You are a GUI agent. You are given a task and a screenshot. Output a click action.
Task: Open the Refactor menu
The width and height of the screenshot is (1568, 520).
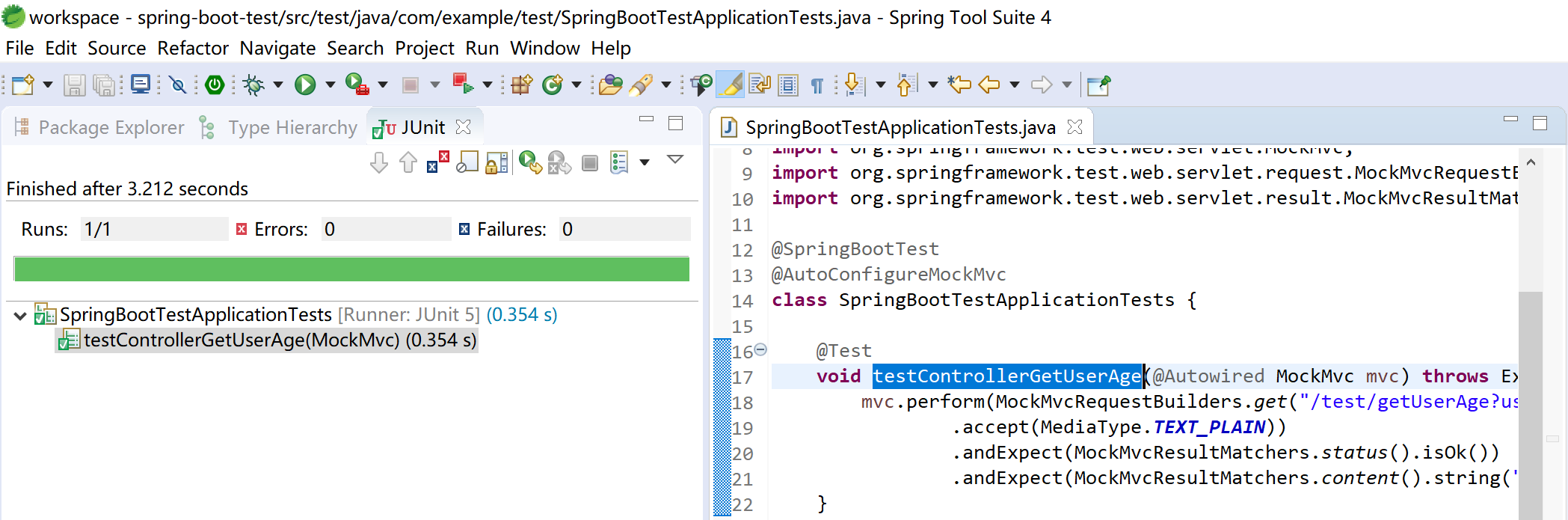point(192,49)
